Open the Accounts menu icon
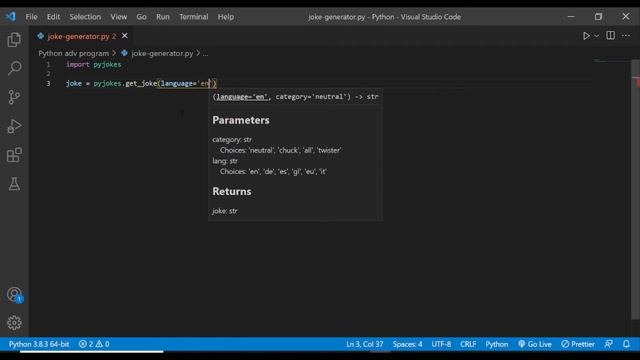This screenshot has height=360, width=640. 14,294
